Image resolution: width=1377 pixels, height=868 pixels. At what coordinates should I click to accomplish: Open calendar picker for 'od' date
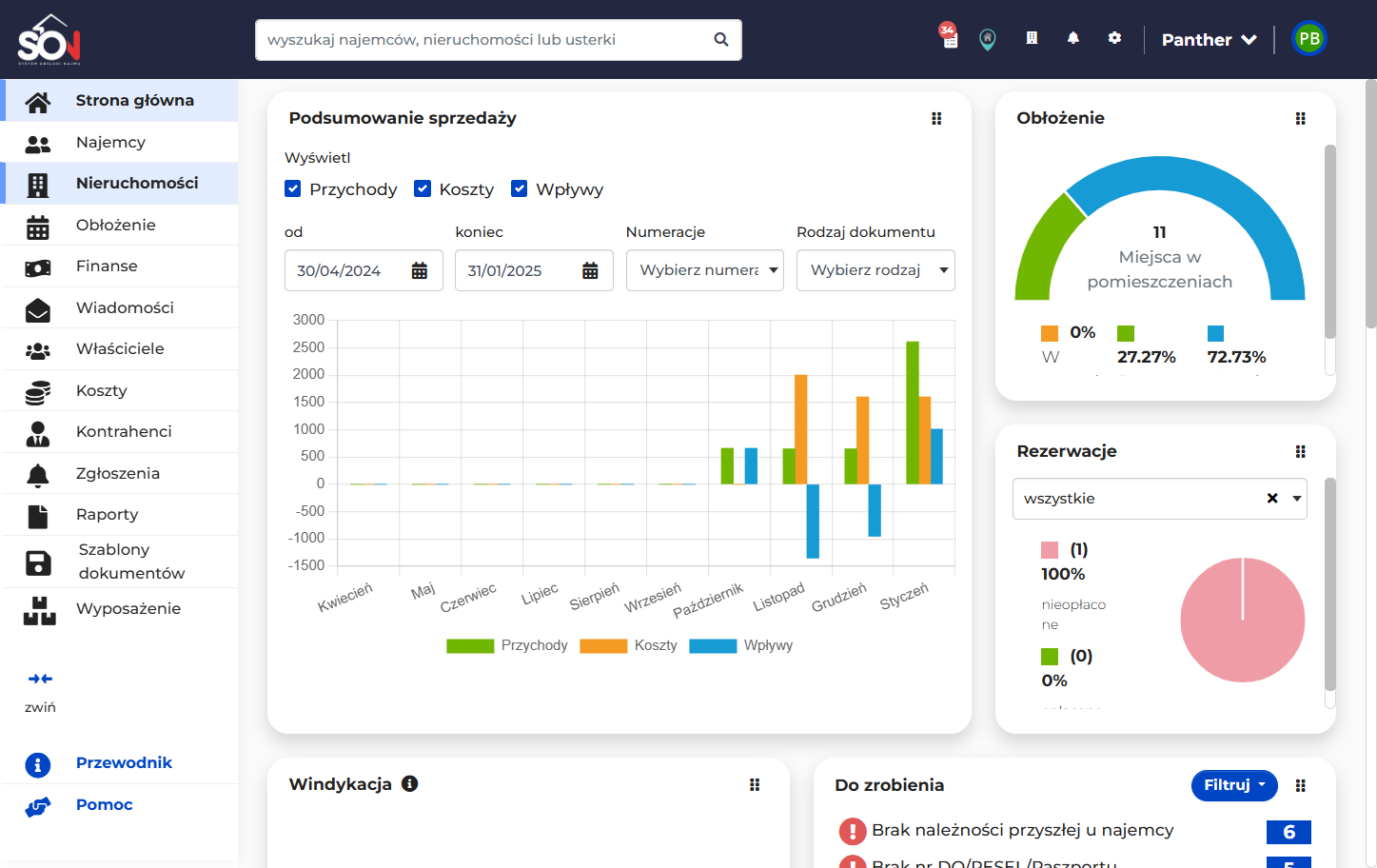(x=419, y=271)
